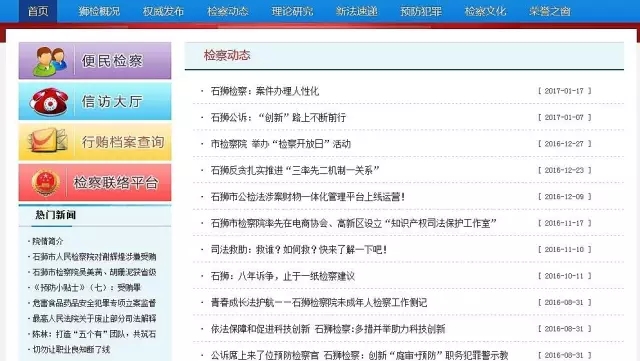Click the national emblem icon on 检察联络平台
The height and width of the screenshot is (361, 640).
tap(46, 182)
